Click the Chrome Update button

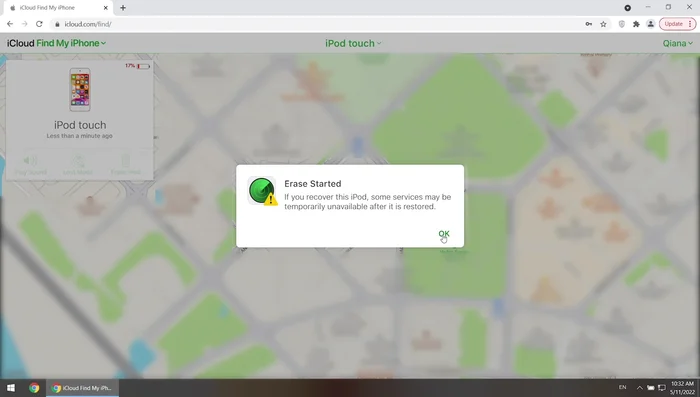coord(677,24)
